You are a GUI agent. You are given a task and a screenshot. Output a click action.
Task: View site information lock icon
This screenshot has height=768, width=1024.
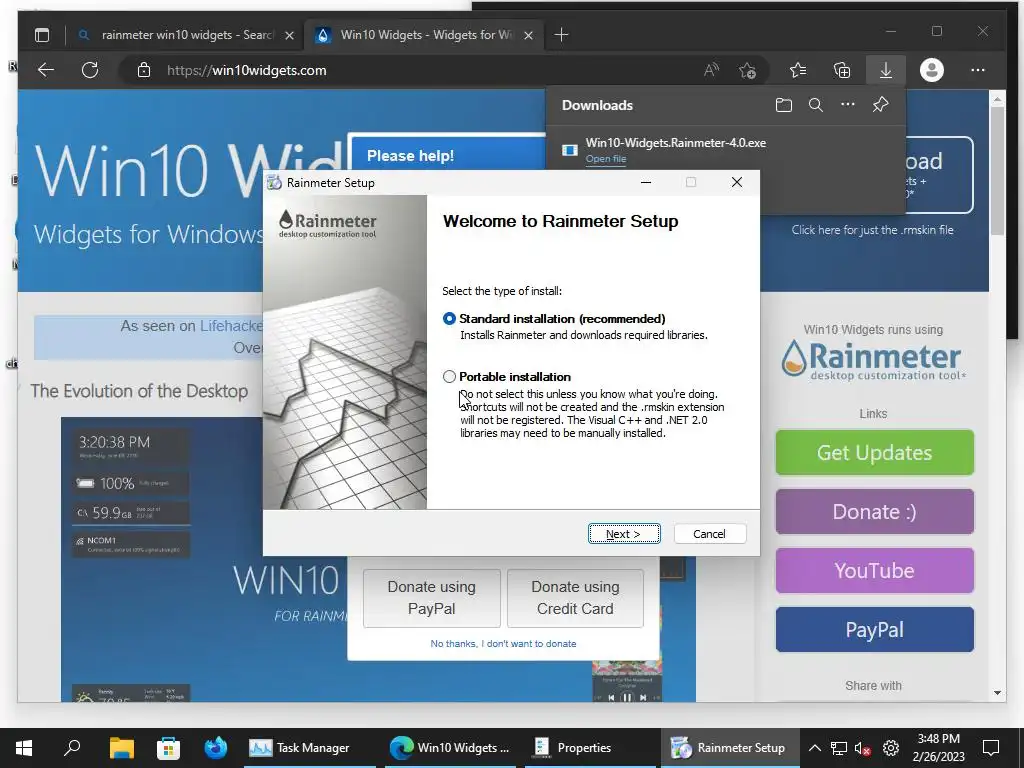[144, 70]
